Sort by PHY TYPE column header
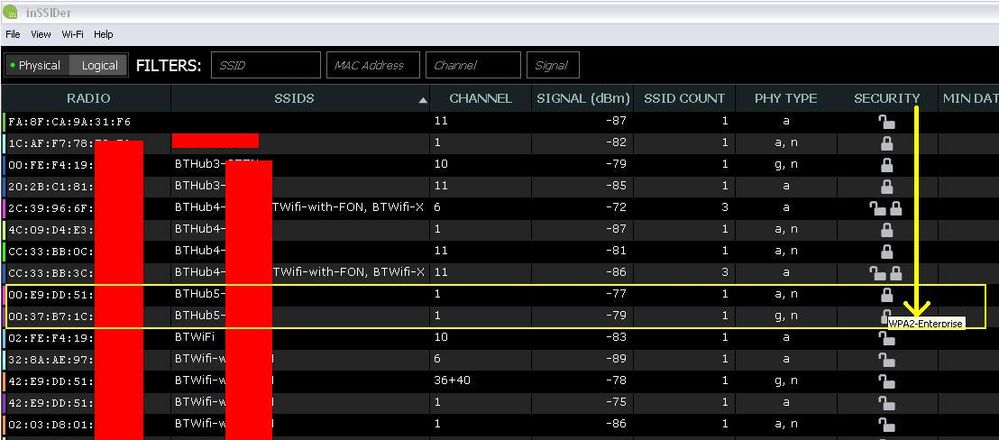Viewport: 999px width, 440px height. pos(786,99)
